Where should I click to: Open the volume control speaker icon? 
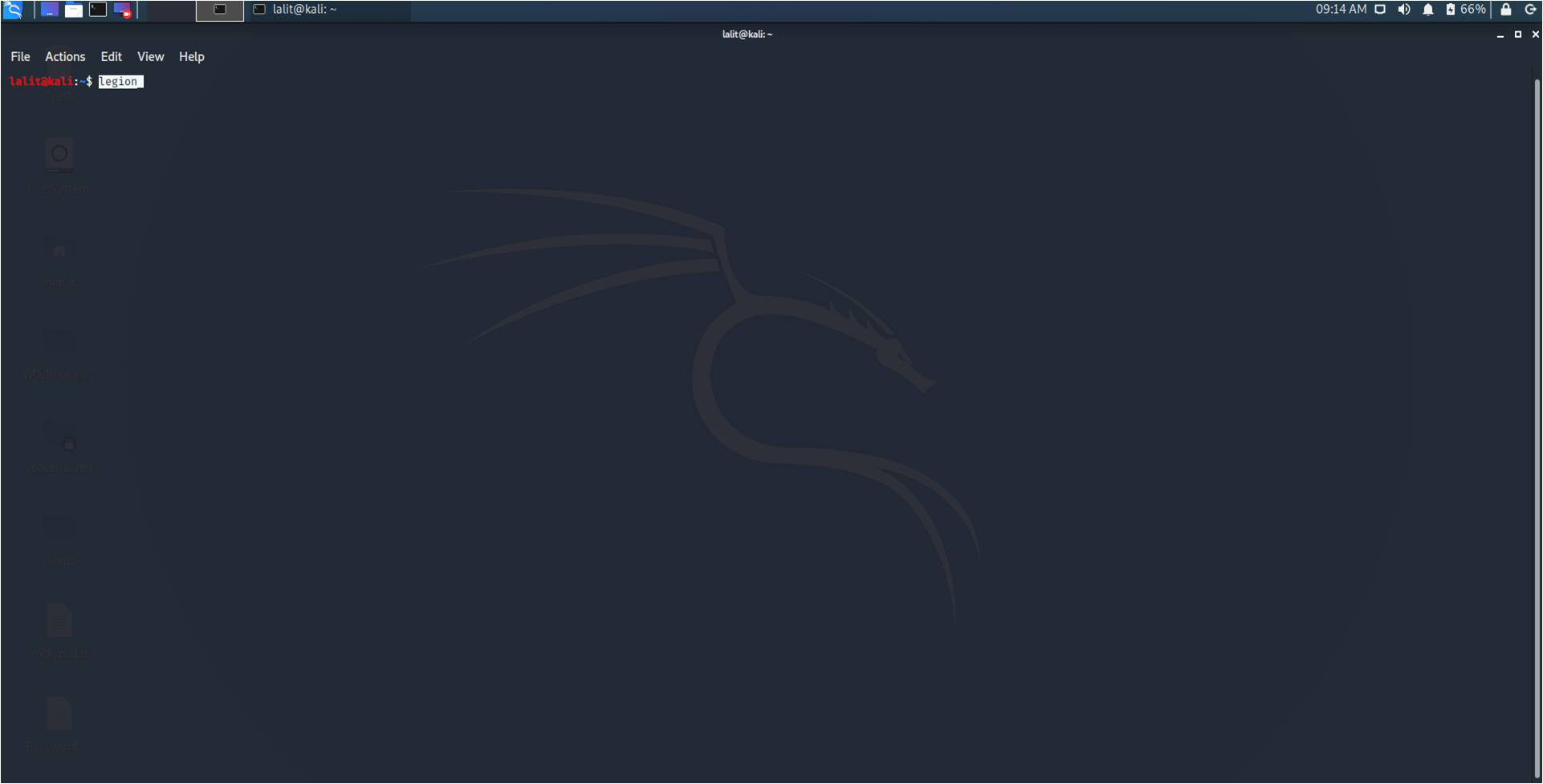click(x=1404, y=10)
